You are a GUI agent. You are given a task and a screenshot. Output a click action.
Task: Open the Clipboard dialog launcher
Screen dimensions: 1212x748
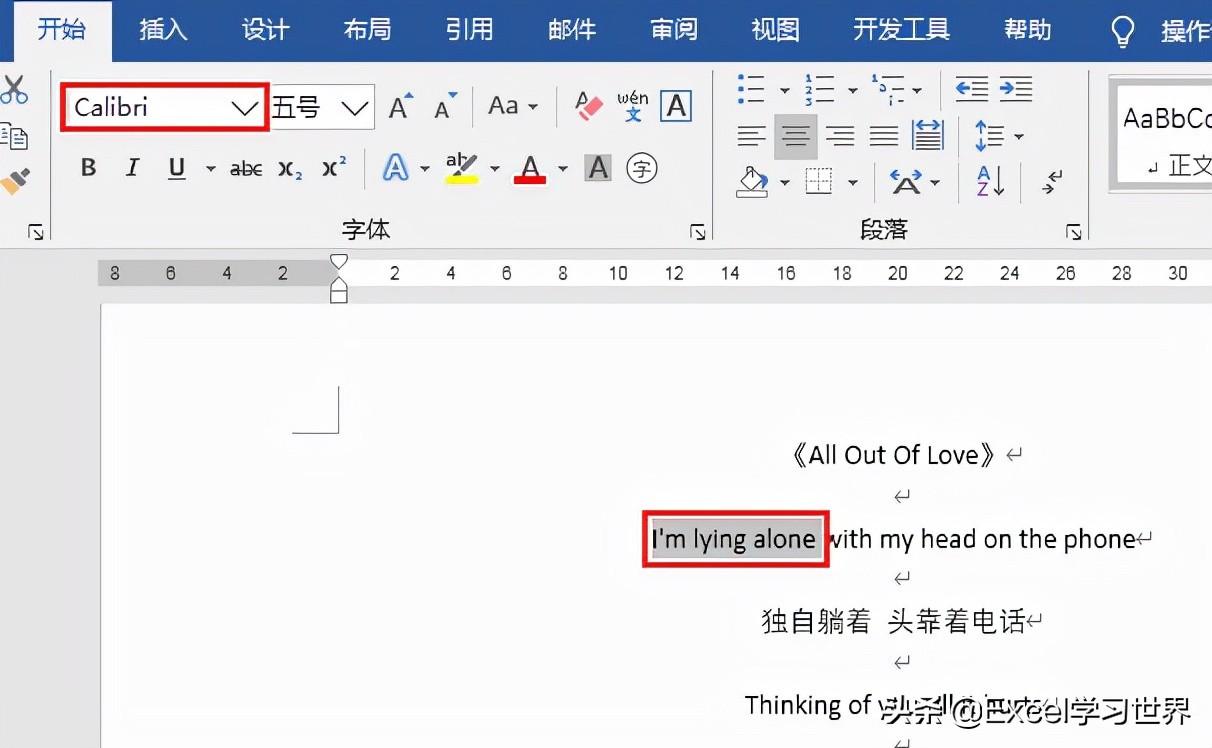pos(36,232)
